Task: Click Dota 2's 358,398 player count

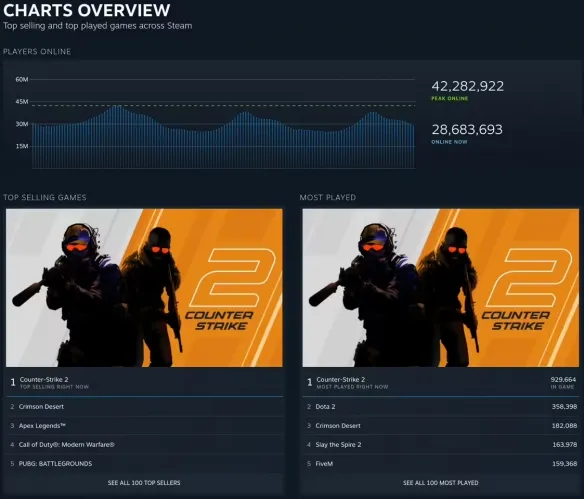Action: point(564,407)
